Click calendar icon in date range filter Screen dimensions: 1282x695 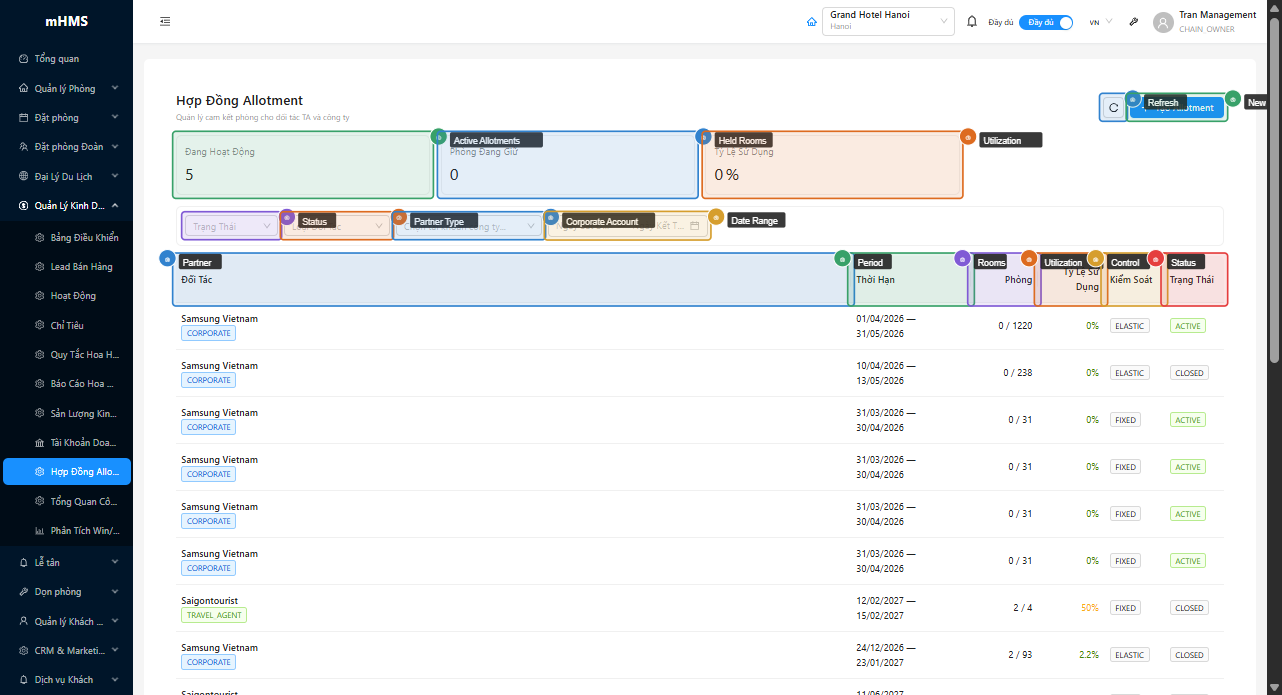tap(695, 226)
